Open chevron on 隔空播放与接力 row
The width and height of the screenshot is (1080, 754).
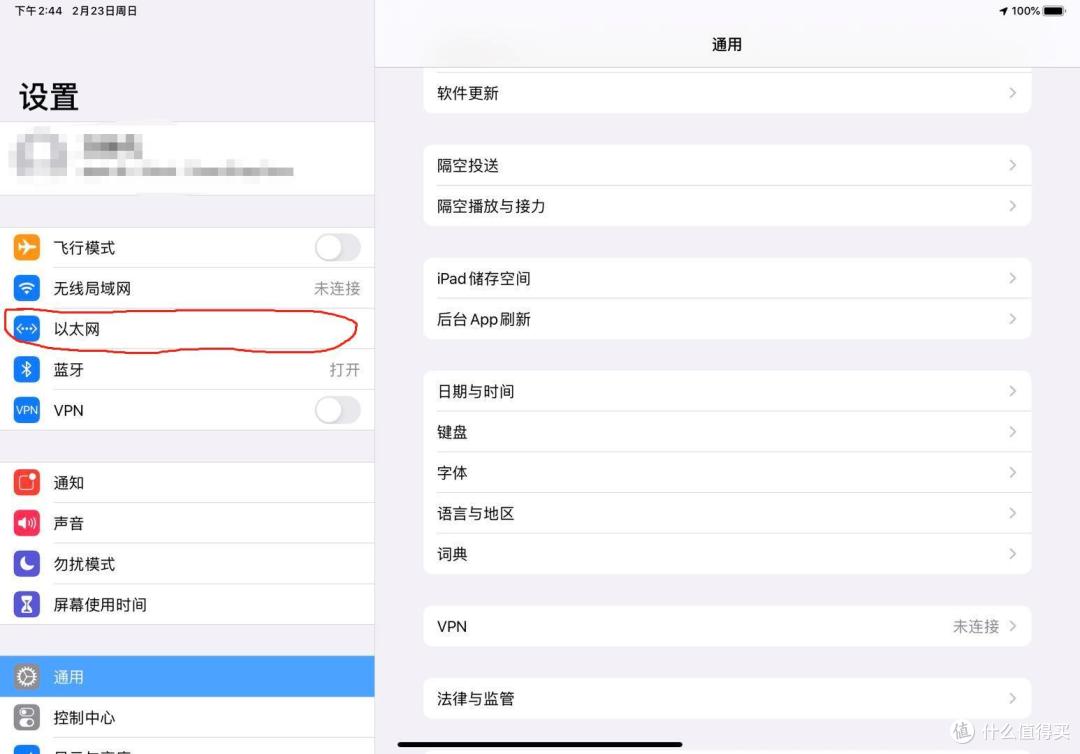point(1012,206)
